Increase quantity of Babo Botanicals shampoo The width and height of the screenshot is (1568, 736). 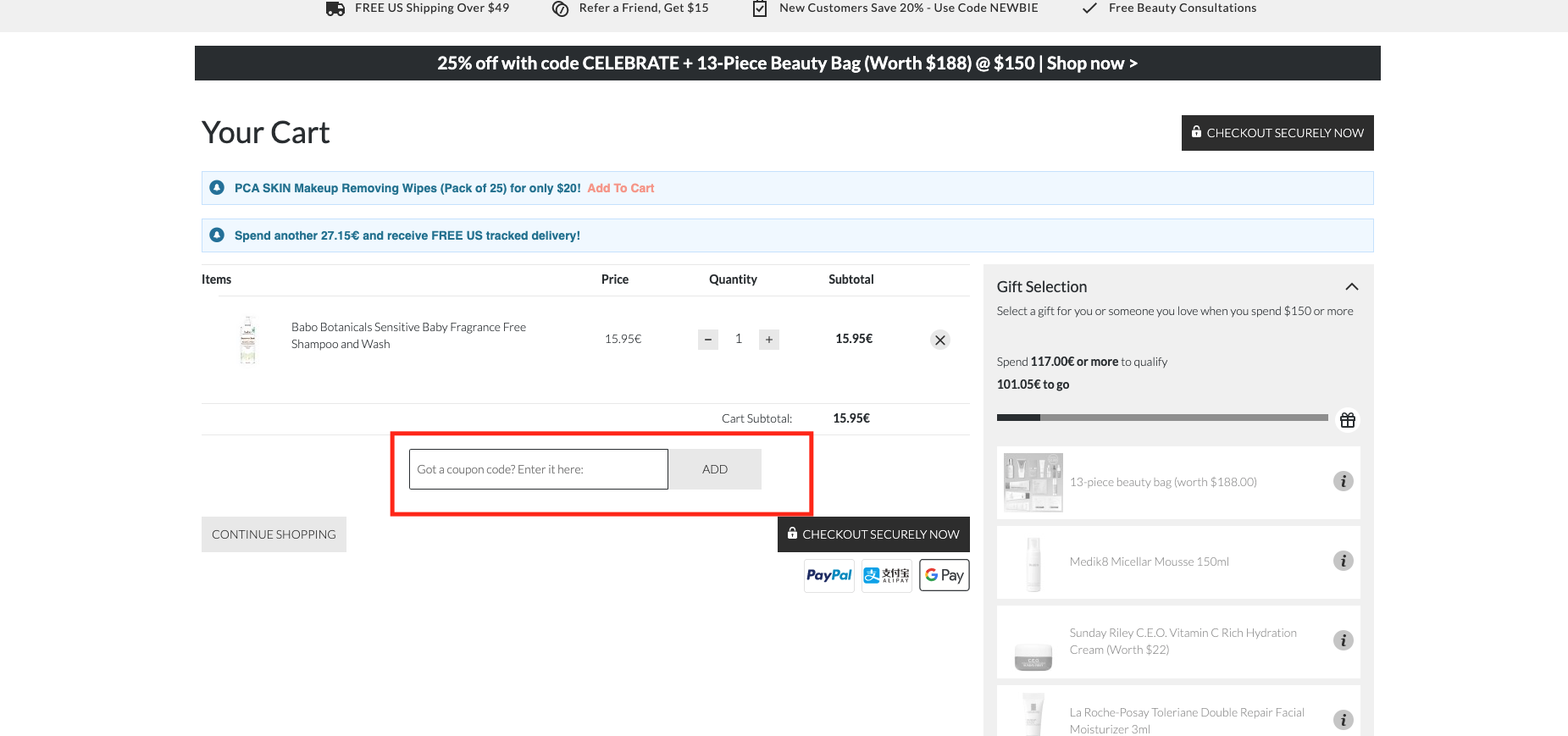click(x=769, y=340)
